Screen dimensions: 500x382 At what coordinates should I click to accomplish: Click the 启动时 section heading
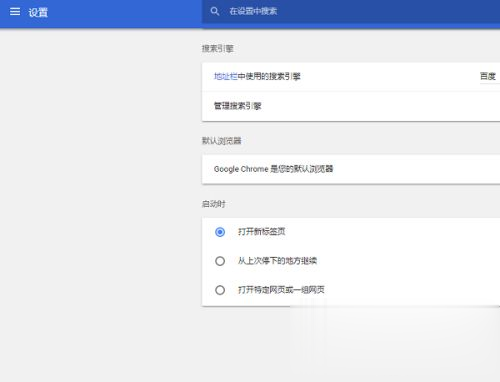(214, 204)
